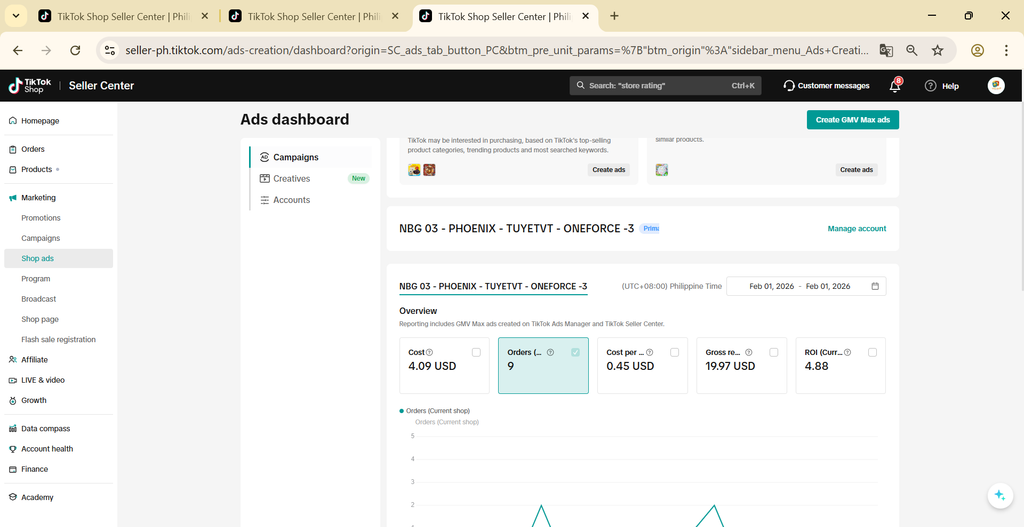Click the Products sidebar icon

[13, 169]
